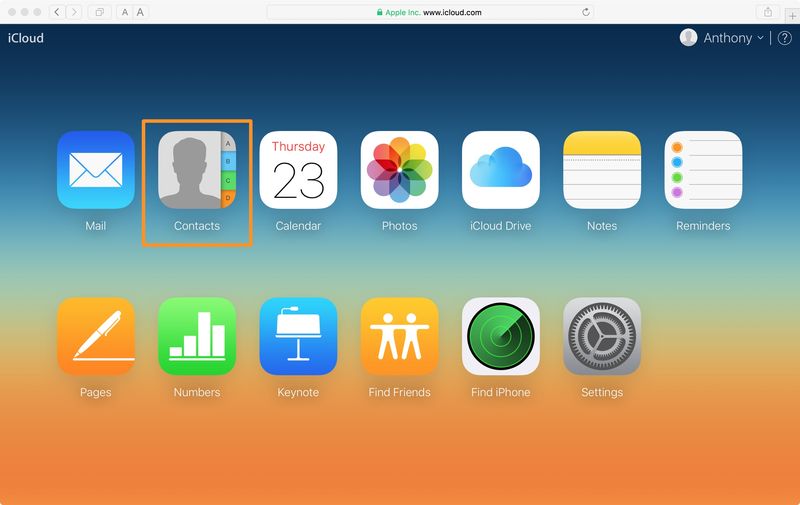Launch the Pages app icon

[x=96, y=336]
